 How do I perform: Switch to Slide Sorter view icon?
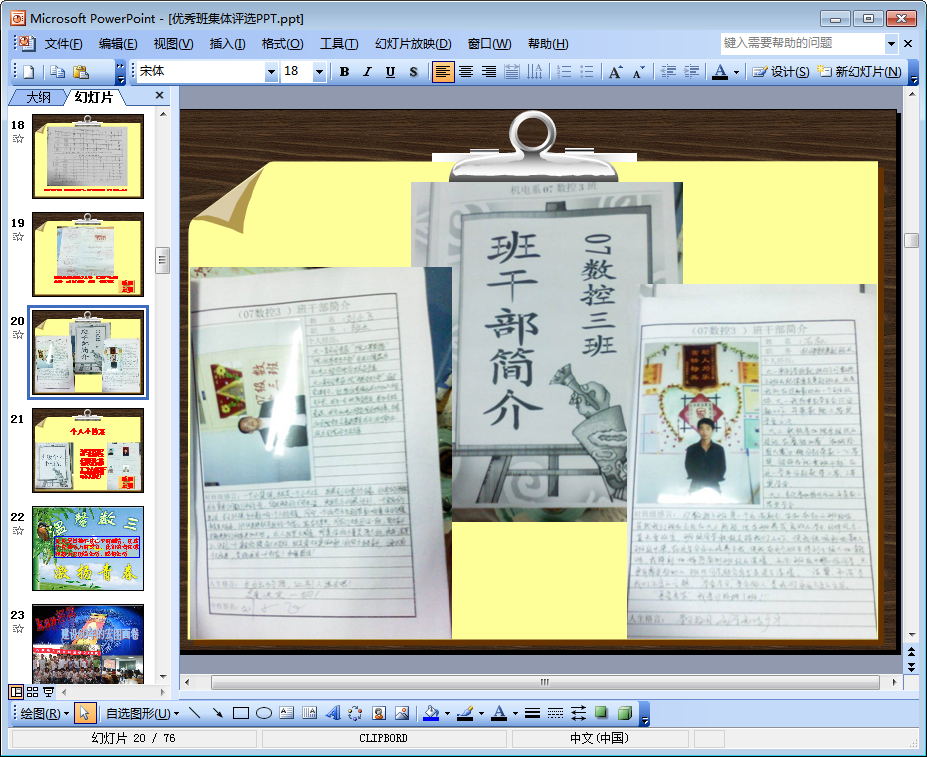[33, 691]
